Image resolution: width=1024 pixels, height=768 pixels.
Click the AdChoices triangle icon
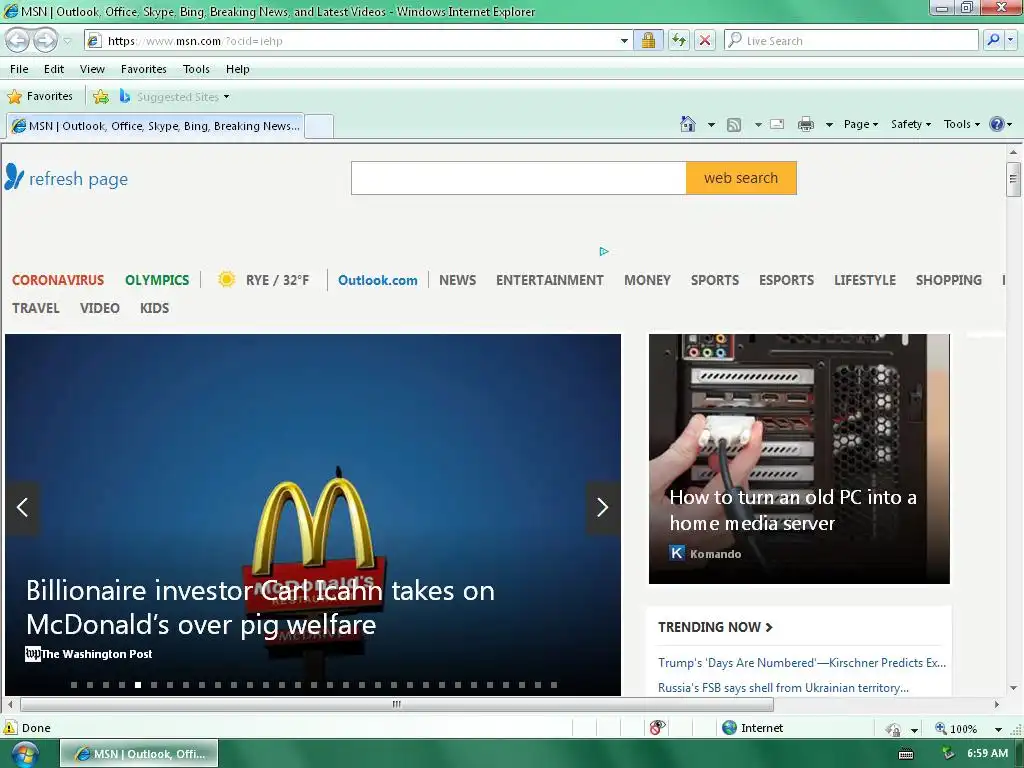point(604,251)
